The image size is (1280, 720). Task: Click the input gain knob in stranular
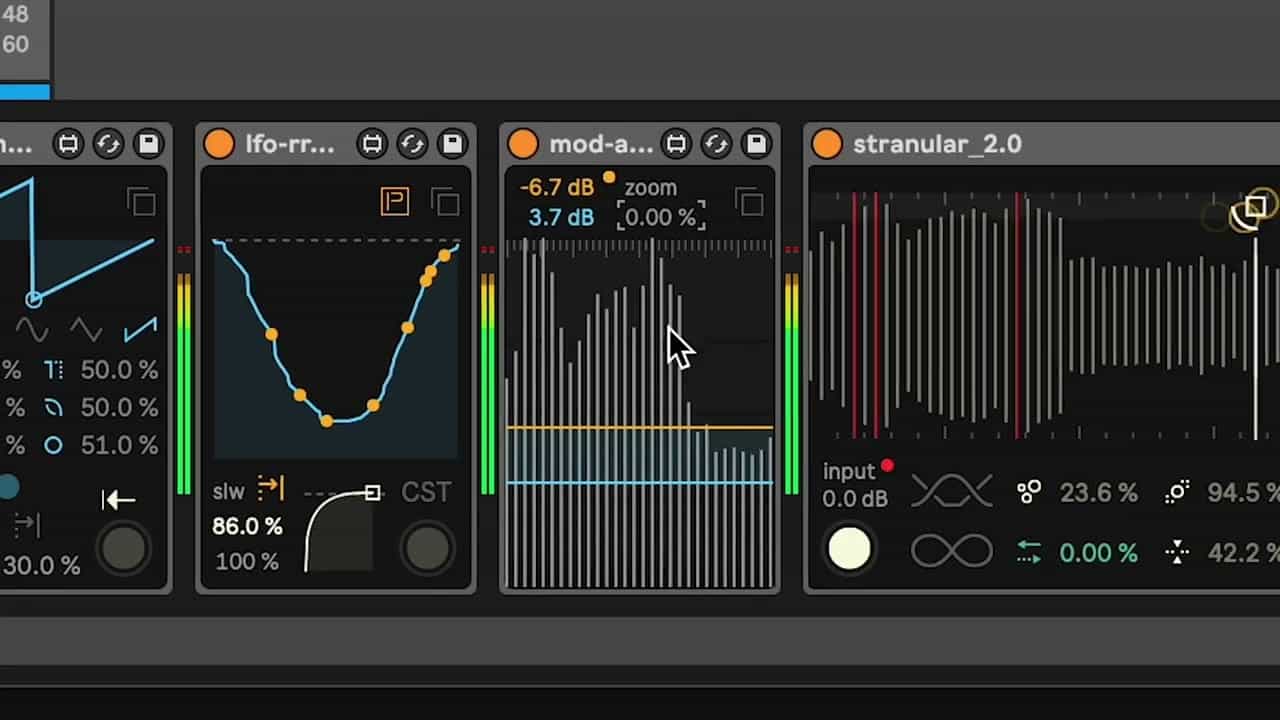849,550
